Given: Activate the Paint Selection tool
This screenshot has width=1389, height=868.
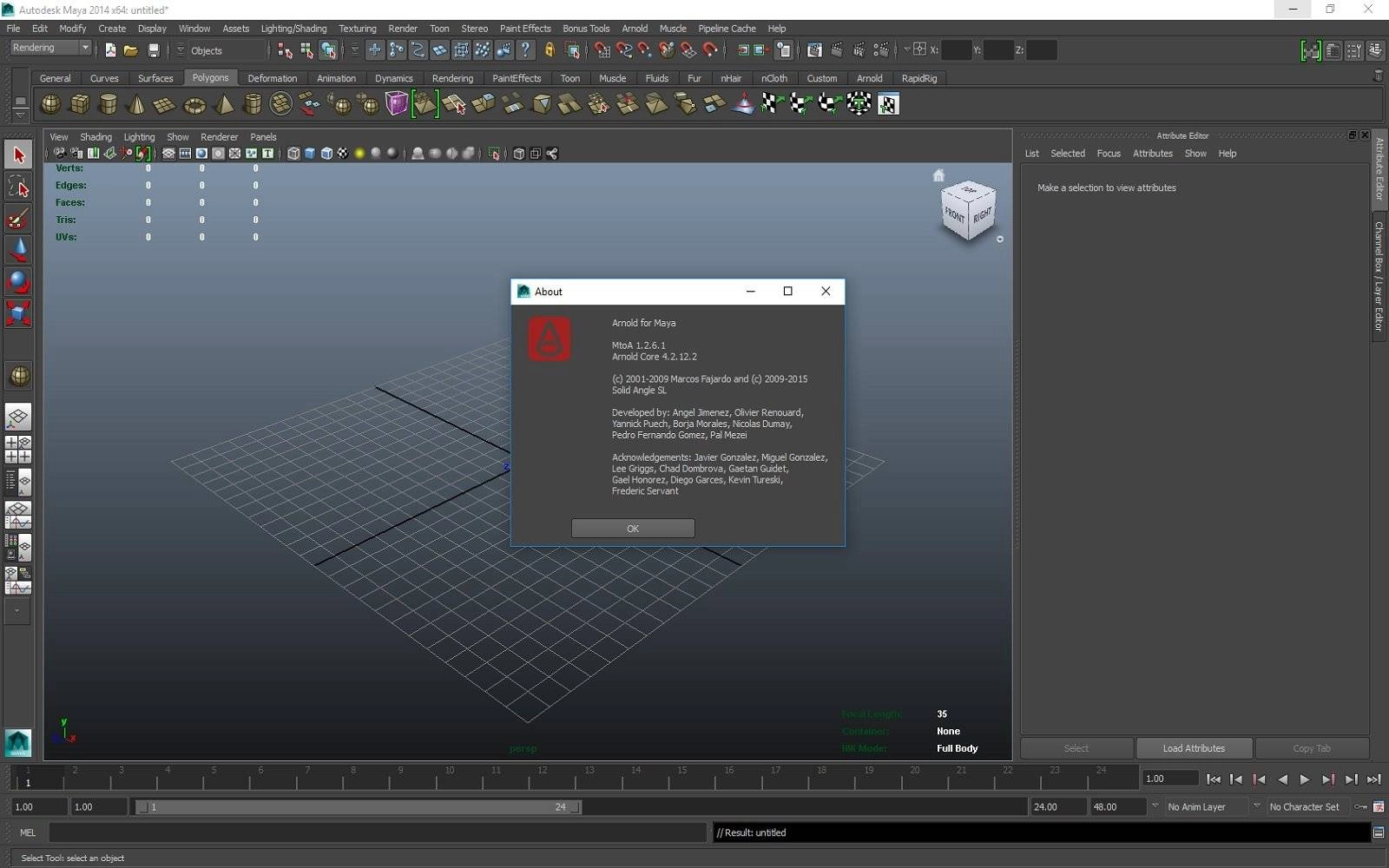Looking at the screenshot, I should pyautogui.click(x=18, y=218).
